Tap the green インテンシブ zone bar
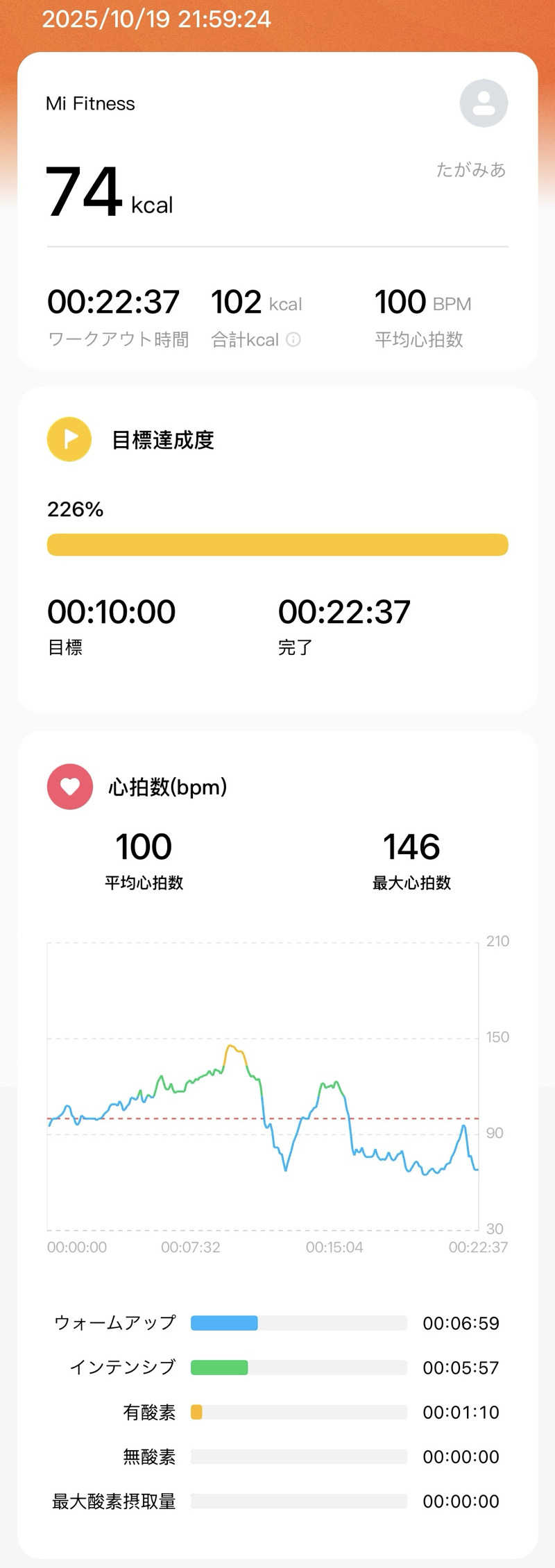 click(x=219, y=1367)
